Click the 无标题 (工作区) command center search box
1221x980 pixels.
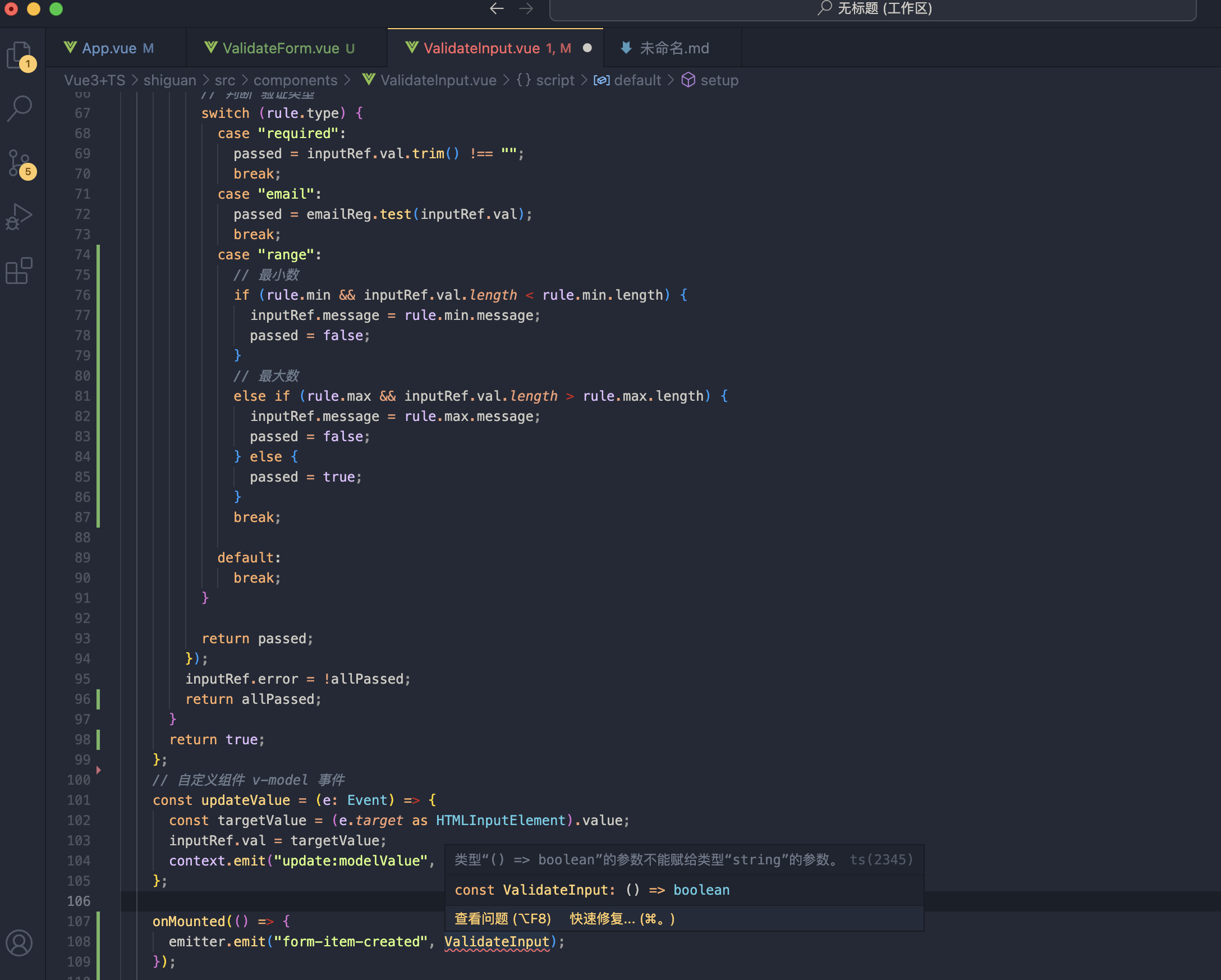tap(873, 8)
